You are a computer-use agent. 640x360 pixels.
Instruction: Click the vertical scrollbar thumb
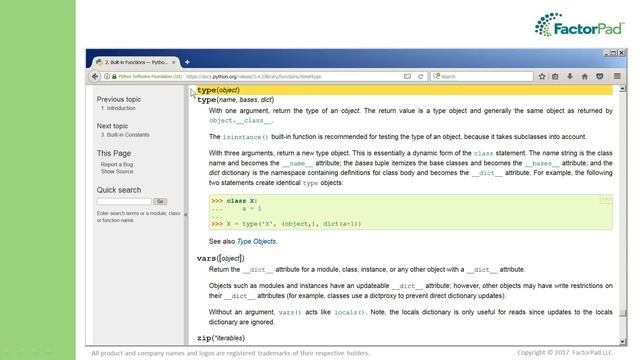(622, 313)
